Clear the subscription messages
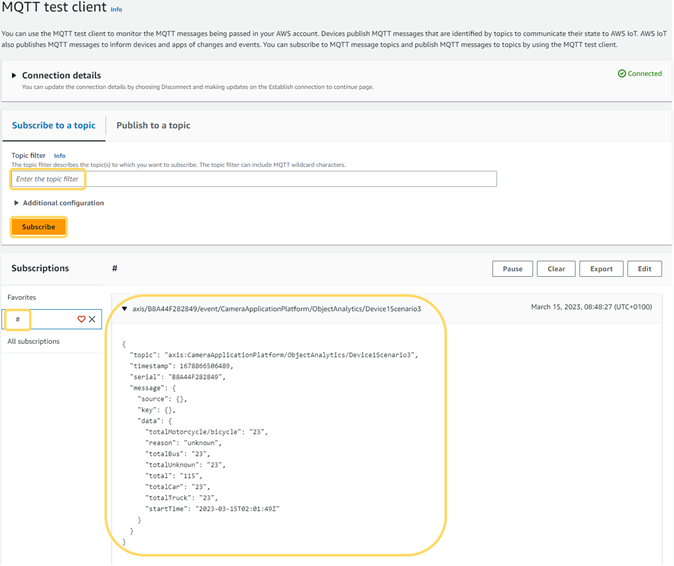This screenshot has width=674, height=566. click(x=556, y=269)
